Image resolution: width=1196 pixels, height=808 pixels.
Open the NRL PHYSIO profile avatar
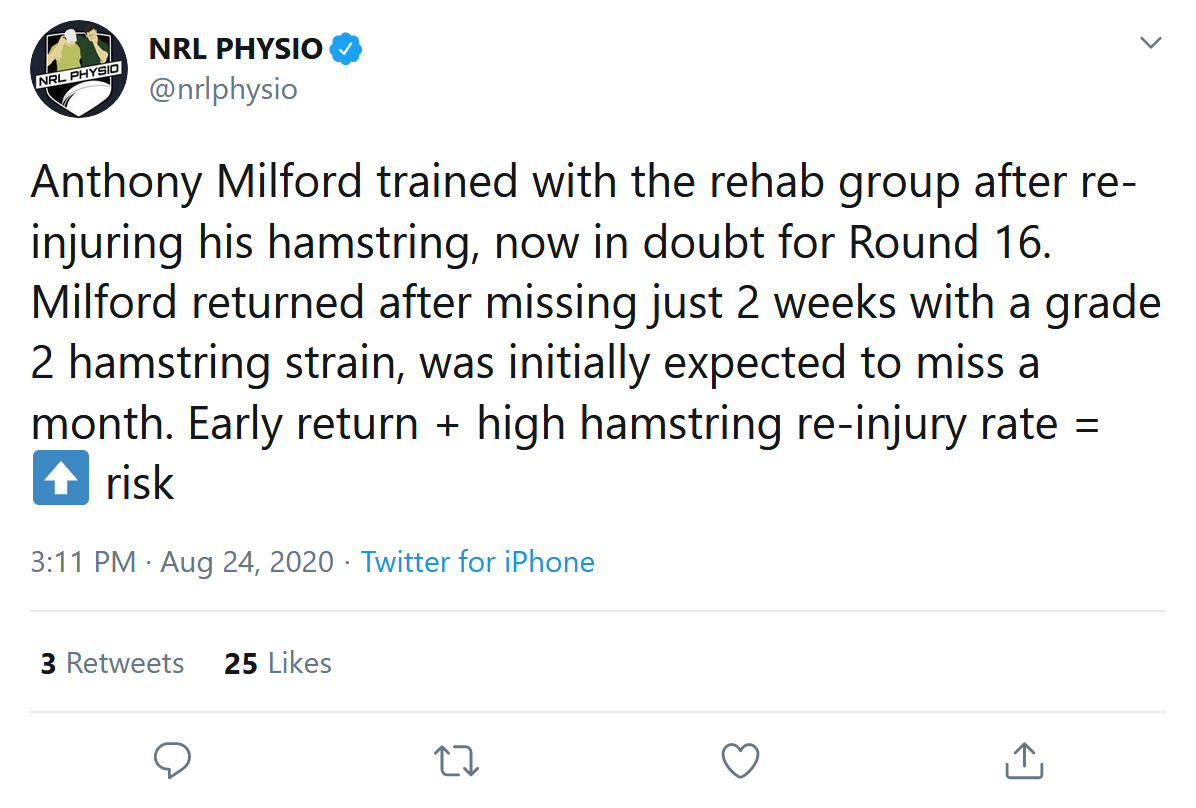(x=79, y=69)
